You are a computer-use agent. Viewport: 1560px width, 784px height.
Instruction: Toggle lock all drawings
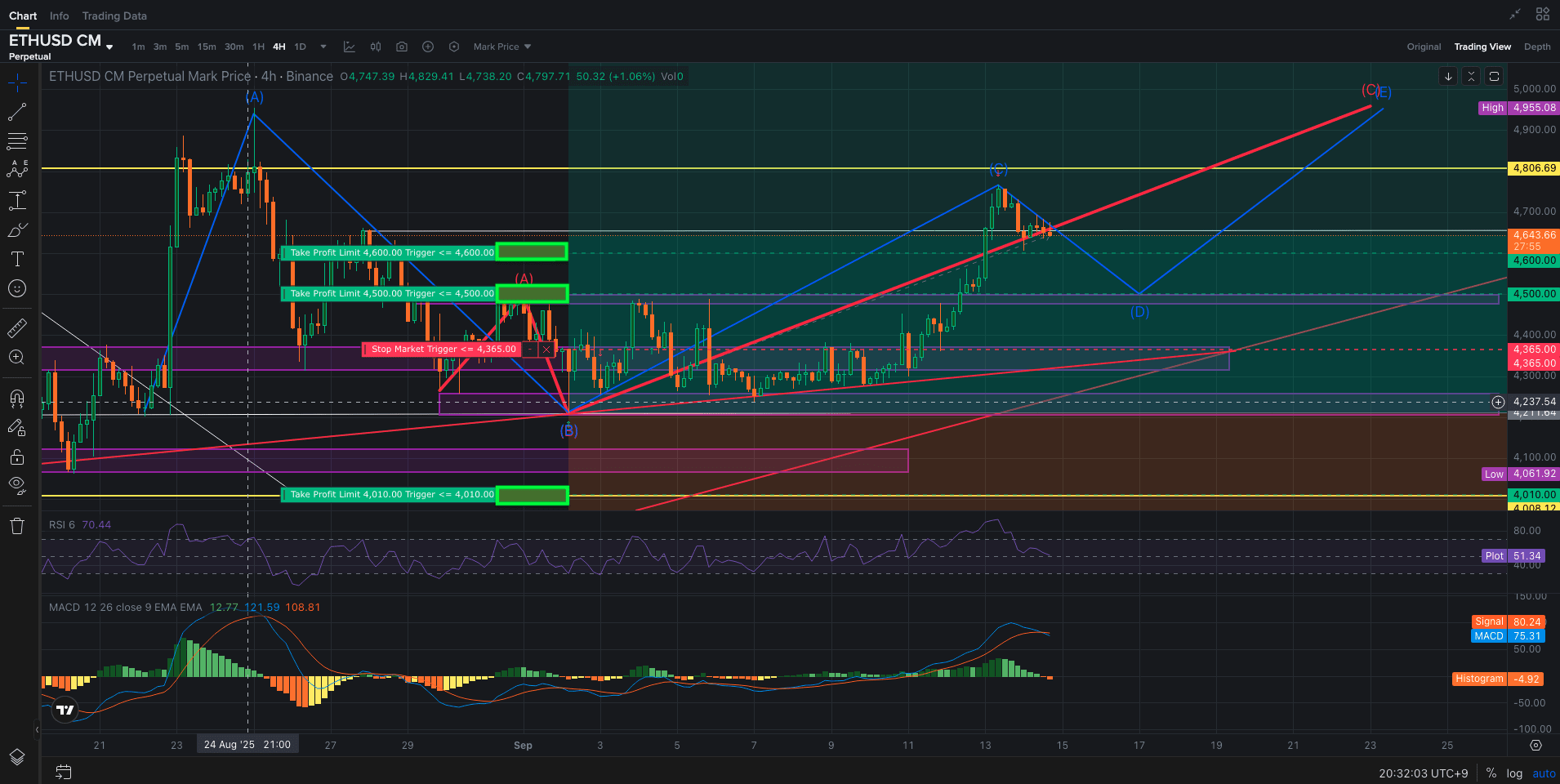pos(17,457)
